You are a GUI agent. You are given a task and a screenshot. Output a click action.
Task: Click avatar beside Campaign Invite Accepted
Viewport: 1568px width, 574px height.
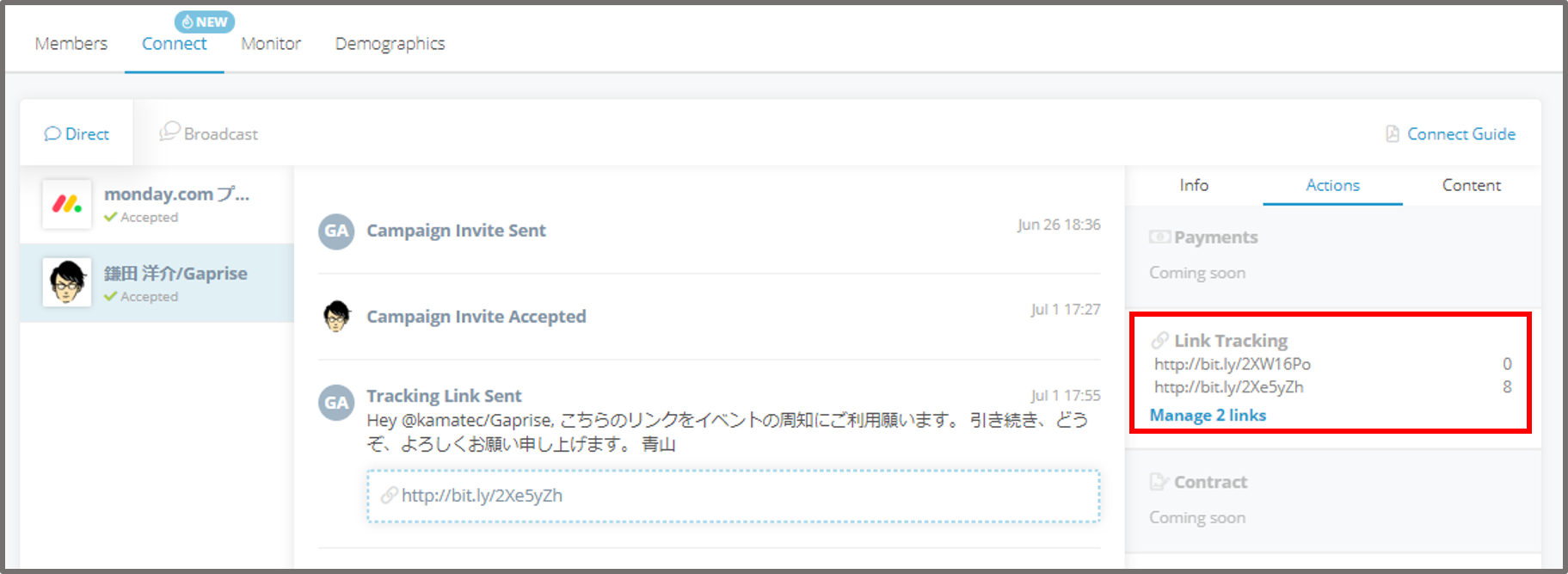click(336, 317)
